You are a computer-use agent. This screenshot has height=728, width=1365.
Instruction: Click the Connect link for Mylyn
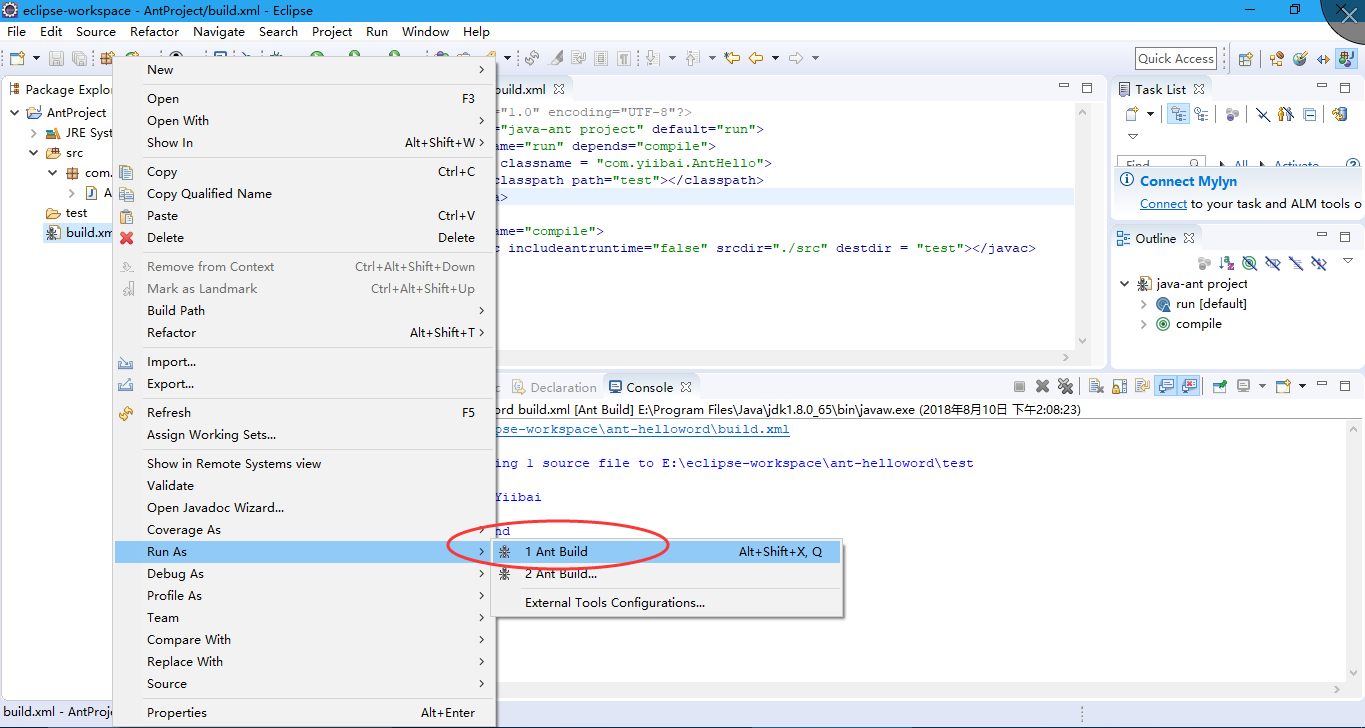(x=1163, y=204)
